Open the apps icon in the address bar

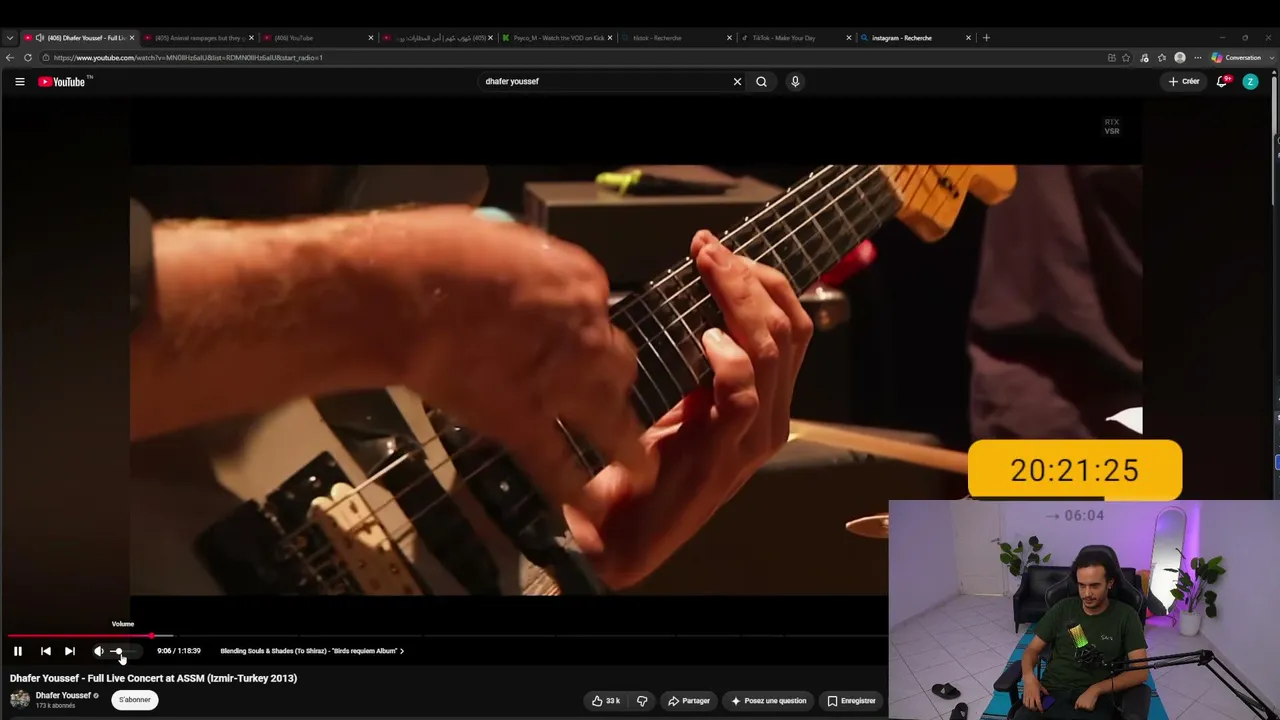[1111, 58]
